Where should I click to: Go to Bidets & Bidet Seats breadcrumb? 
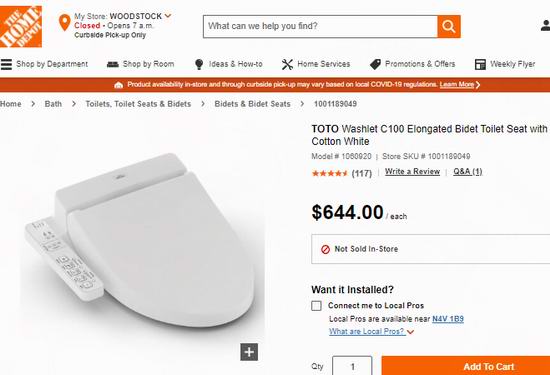252,104
